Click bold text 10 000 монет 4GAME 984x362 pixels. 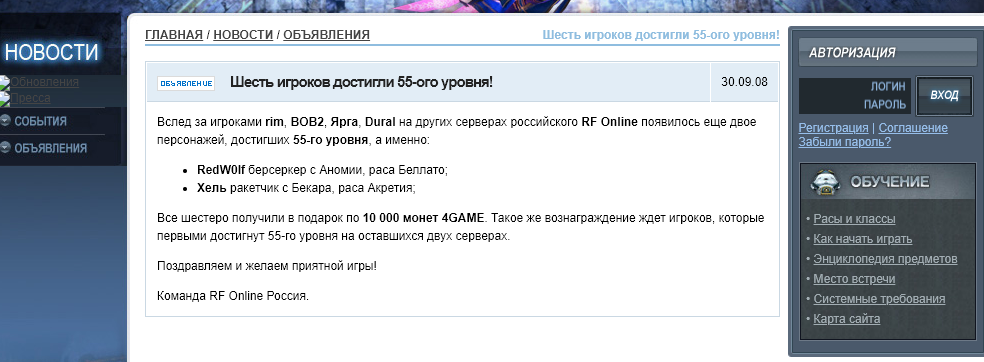tap(424, 219)
